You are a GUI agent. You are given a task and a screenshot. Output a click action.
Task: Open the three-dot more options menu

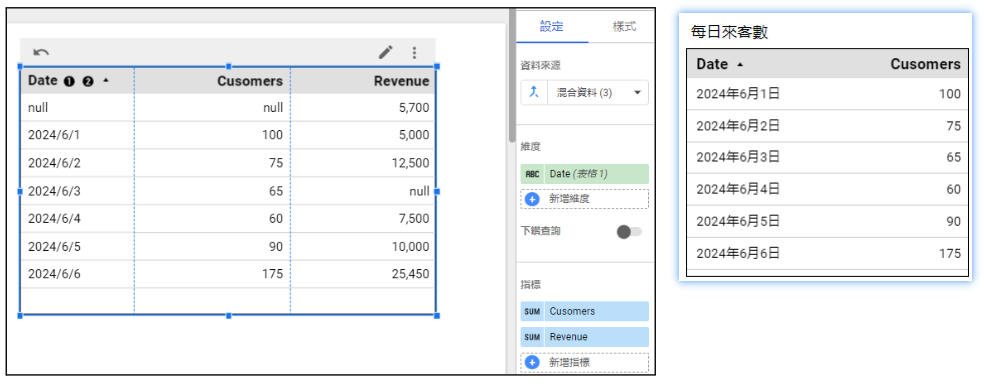point(414,53)
